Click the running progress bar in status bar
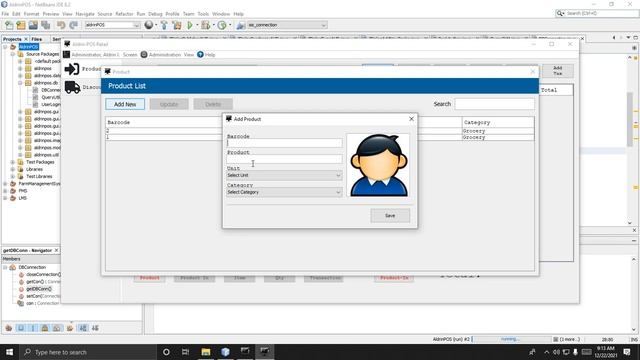The image size is (640, 360). pyautogui.click(x=511, y=339)
